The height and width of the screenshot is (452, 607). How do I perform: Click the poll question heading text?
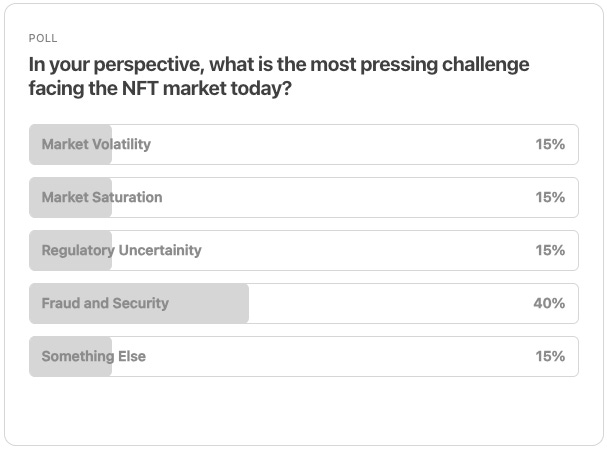(x=279, y=76)
